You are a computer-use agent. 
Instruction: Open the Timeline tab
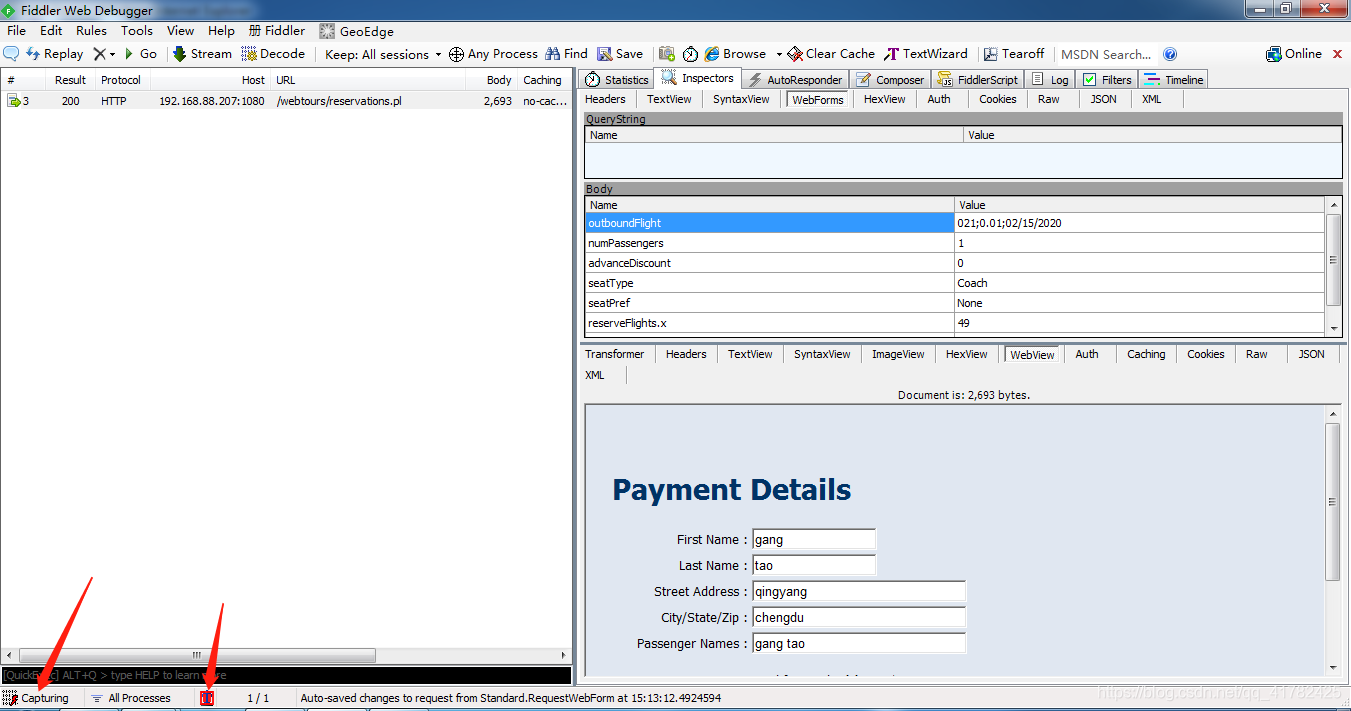[x=1175, y=80]
